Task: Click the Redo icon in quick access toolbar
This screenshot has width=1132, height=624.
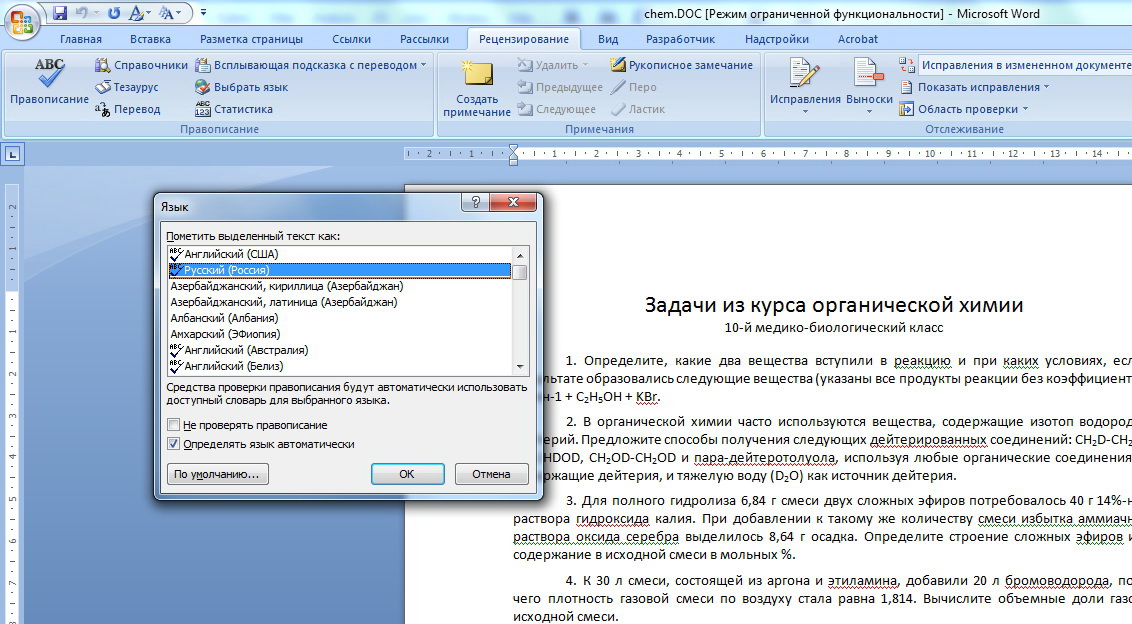Action: pyautogui.click(x=114, y=13)
